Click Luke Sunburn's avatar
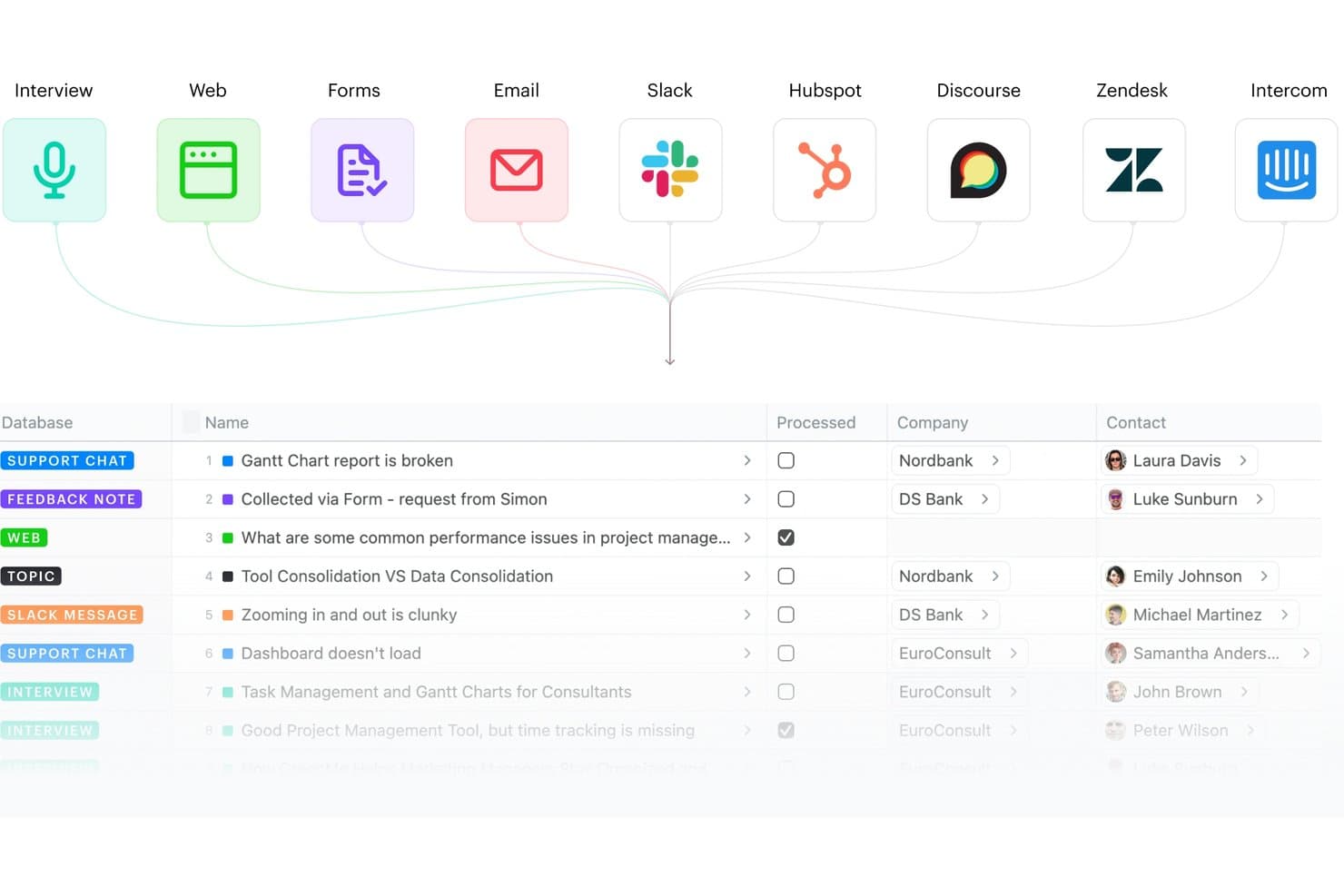This screenshot has width=1344, height=896. point(1116,499)
